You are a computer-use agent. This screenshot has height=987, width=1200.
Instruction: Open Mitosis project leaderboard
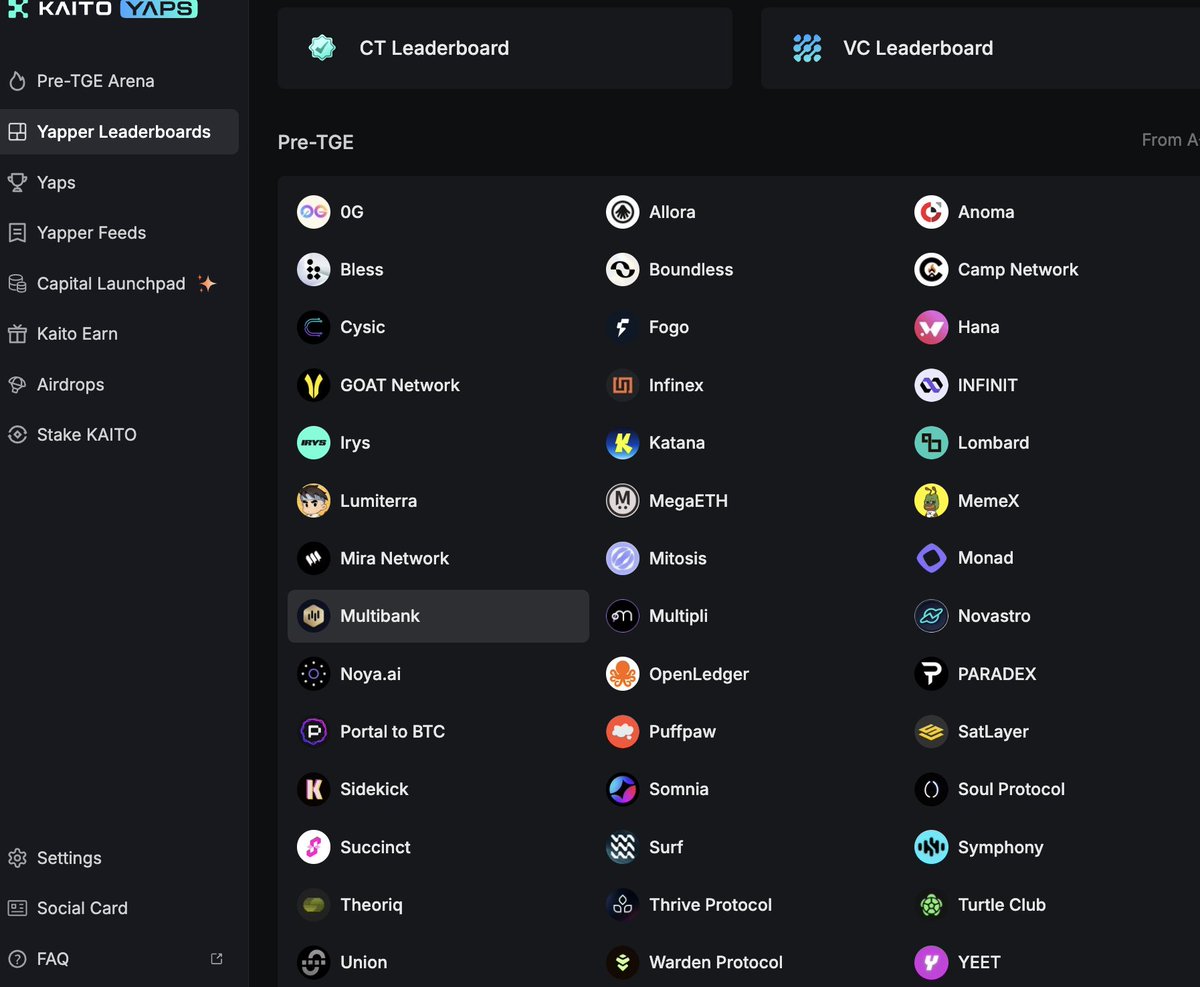[747, 558]
